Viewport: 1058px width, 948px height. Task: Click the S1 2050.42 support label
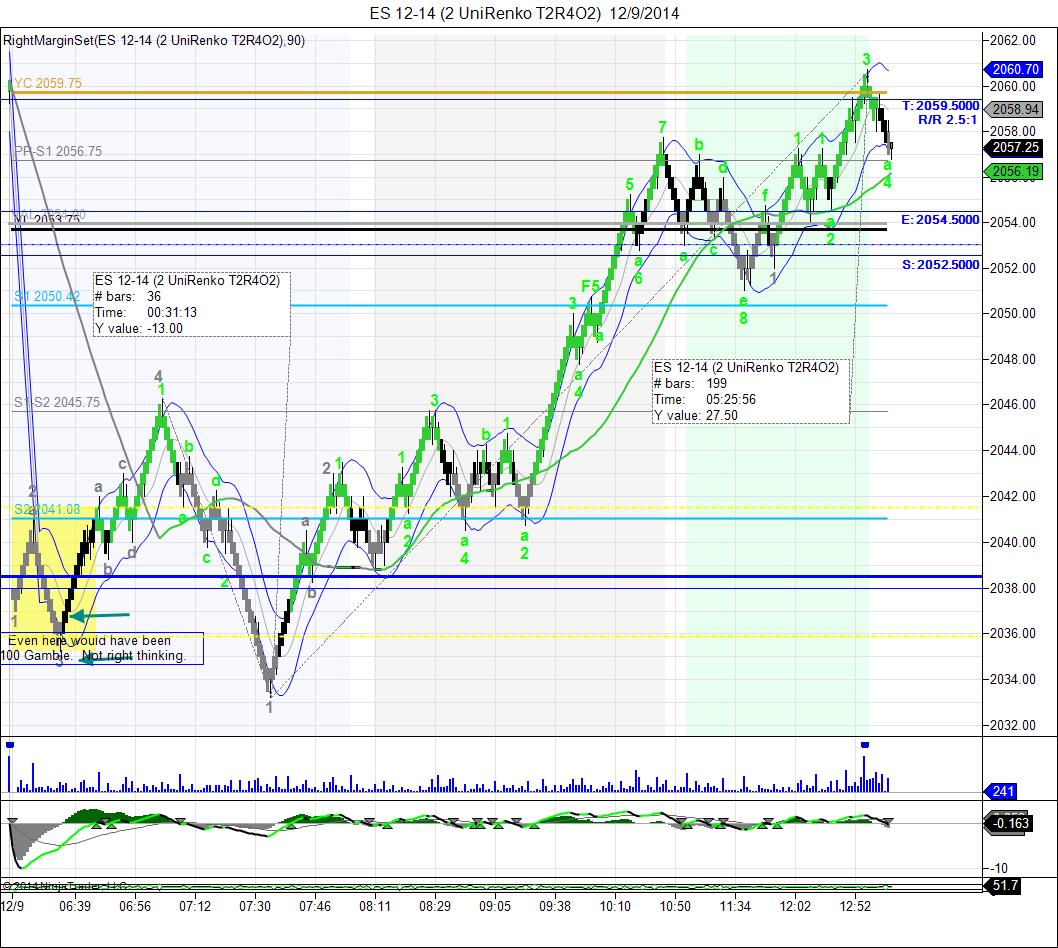click(47, 296)
